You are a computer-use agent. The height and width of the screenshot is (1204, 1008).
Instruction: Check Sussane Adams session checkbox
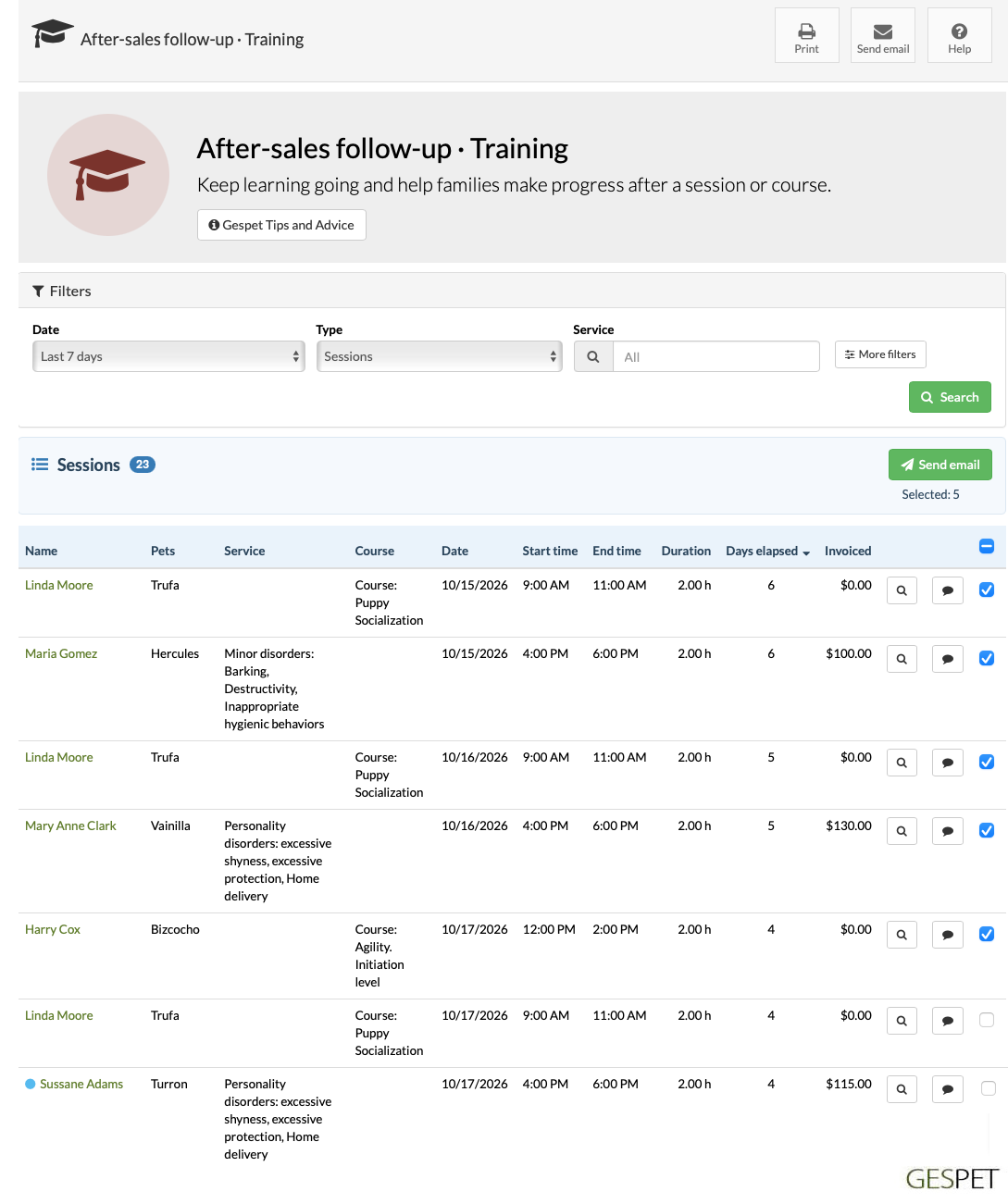pos(988,1088)
